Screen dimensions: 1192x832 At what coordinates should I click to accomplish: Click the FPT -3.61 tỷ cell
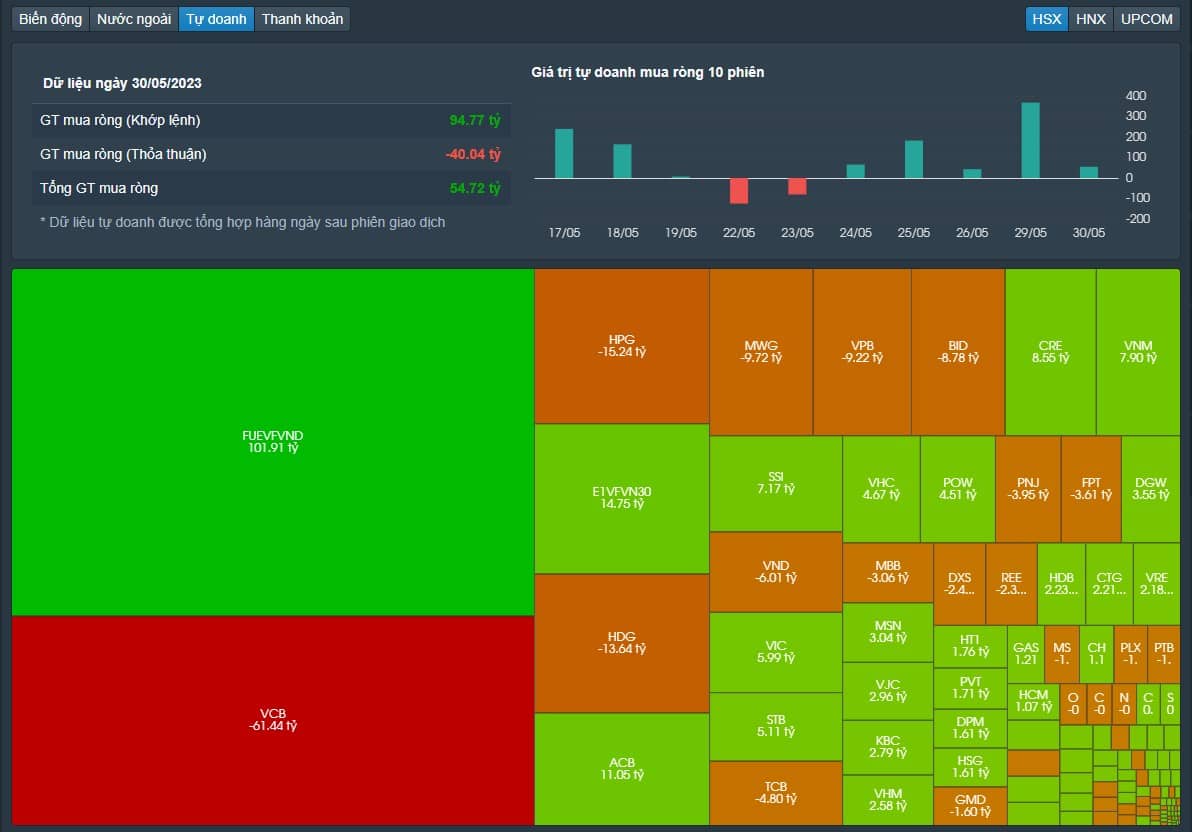[1091, 489]
